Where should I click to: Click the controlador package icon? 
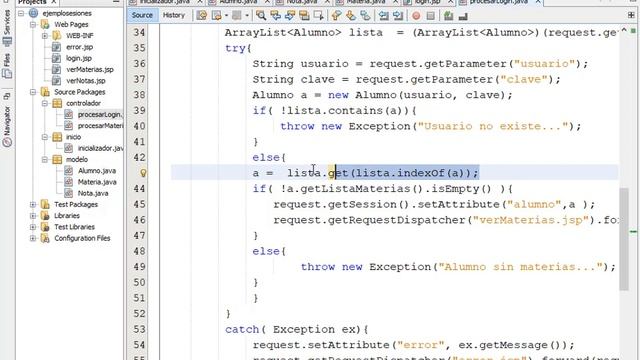[x=57, y=103]
